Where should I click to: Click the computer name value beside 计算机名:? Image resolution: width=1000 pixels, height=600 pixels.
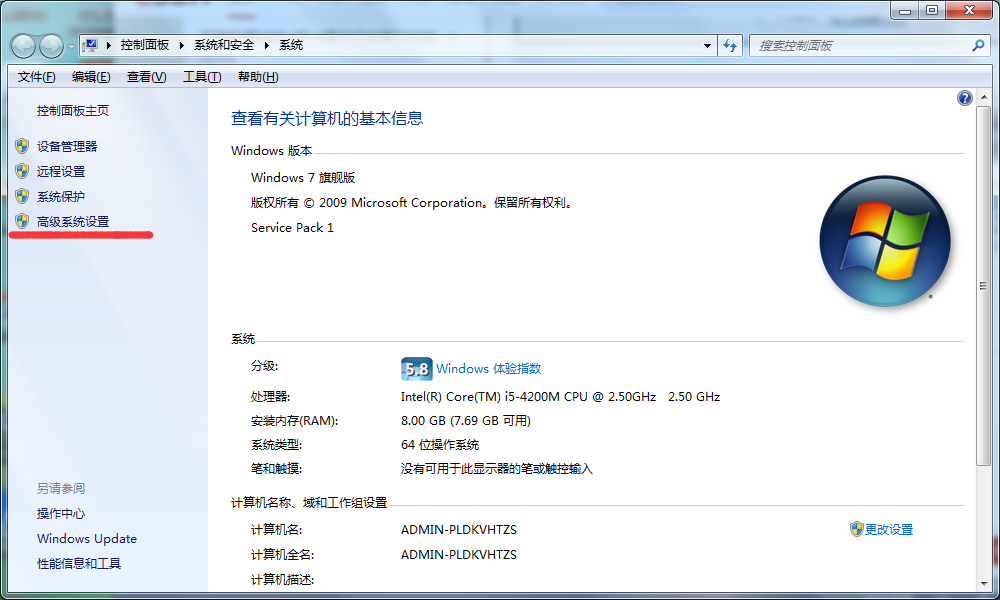459,530
